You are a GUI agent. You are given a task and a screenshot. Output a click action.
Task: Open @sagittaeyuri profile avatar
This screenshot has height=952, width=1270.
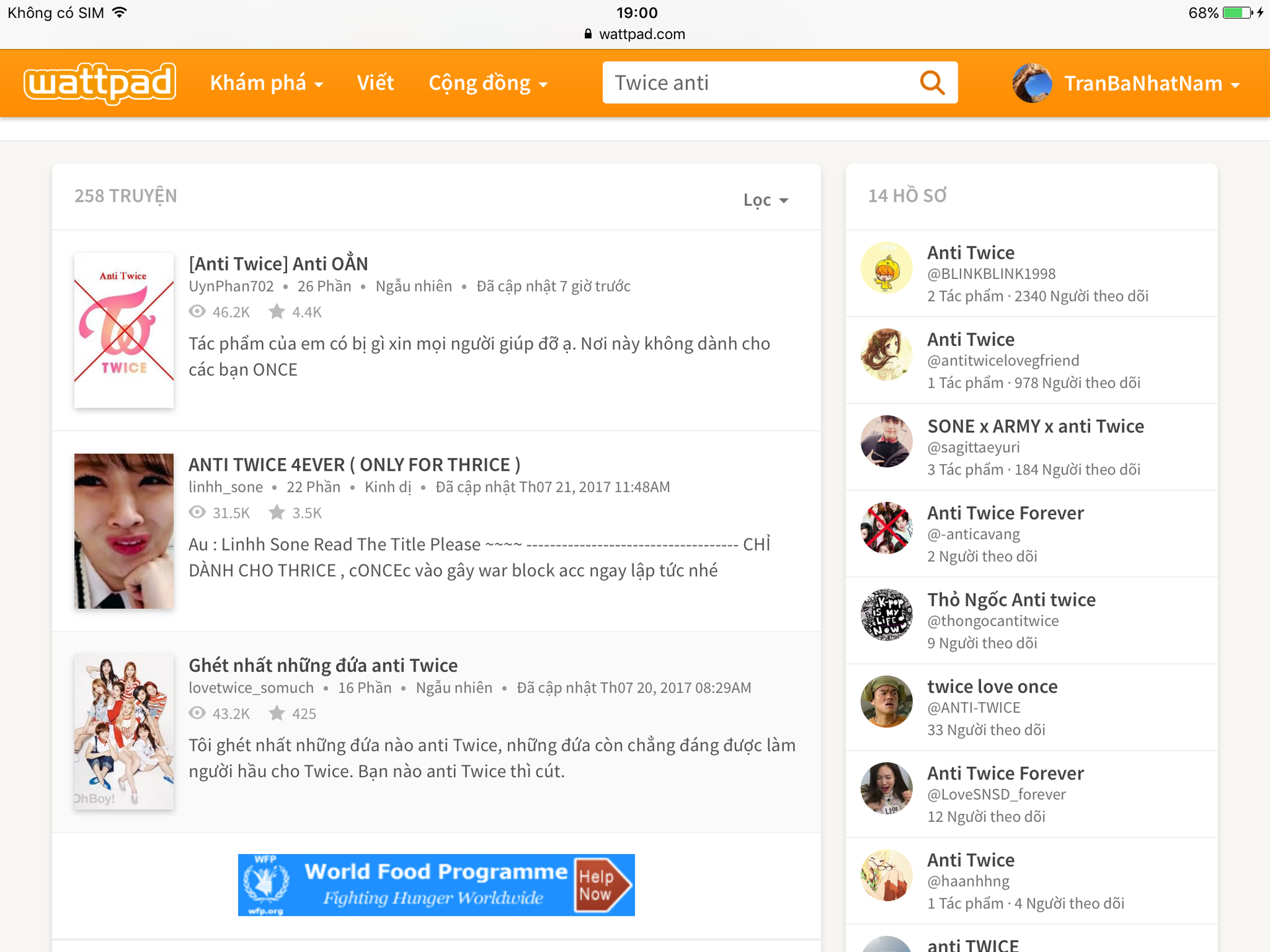886,441
